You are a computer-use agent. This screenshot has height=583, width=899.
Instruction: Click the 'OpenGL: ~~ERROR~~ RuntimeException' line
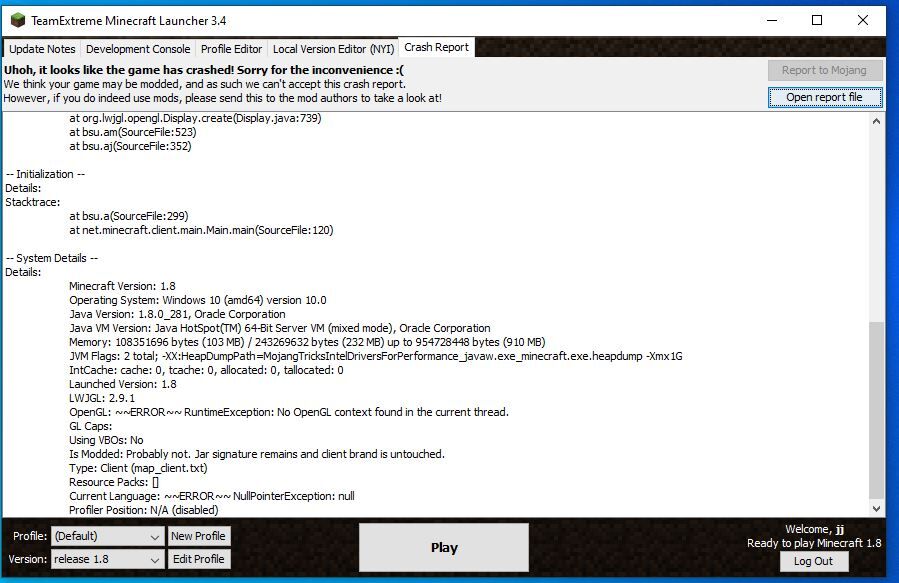pyautogui.click(x=289, y=412)
